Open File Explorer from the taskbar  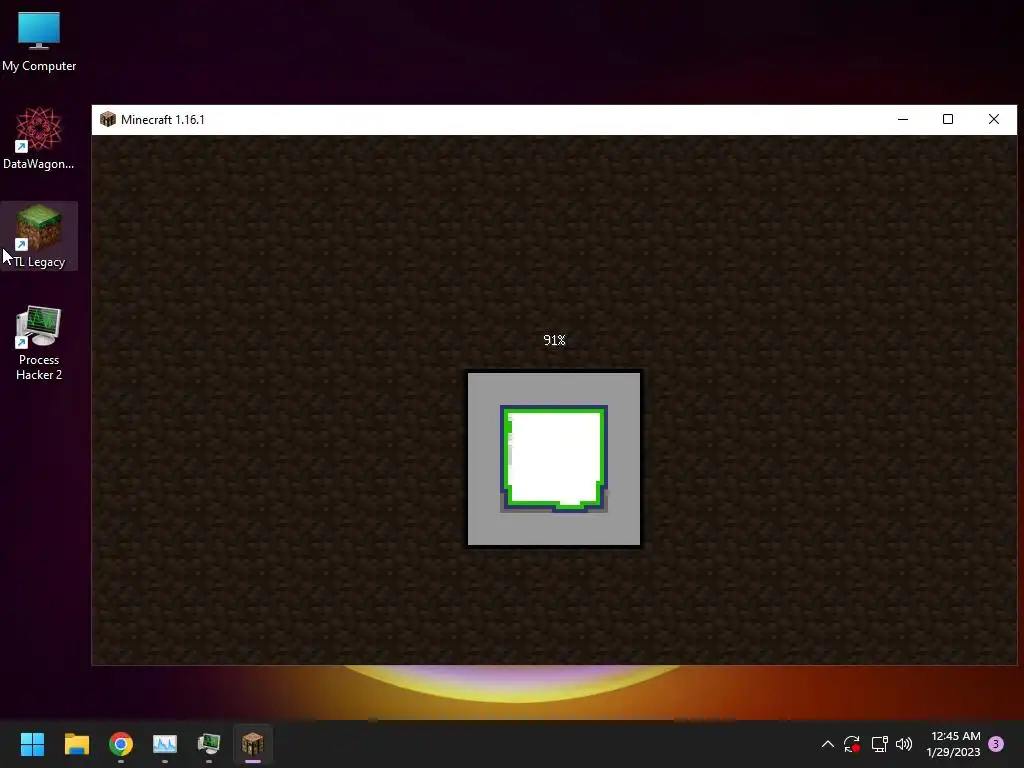coord(76,744)
